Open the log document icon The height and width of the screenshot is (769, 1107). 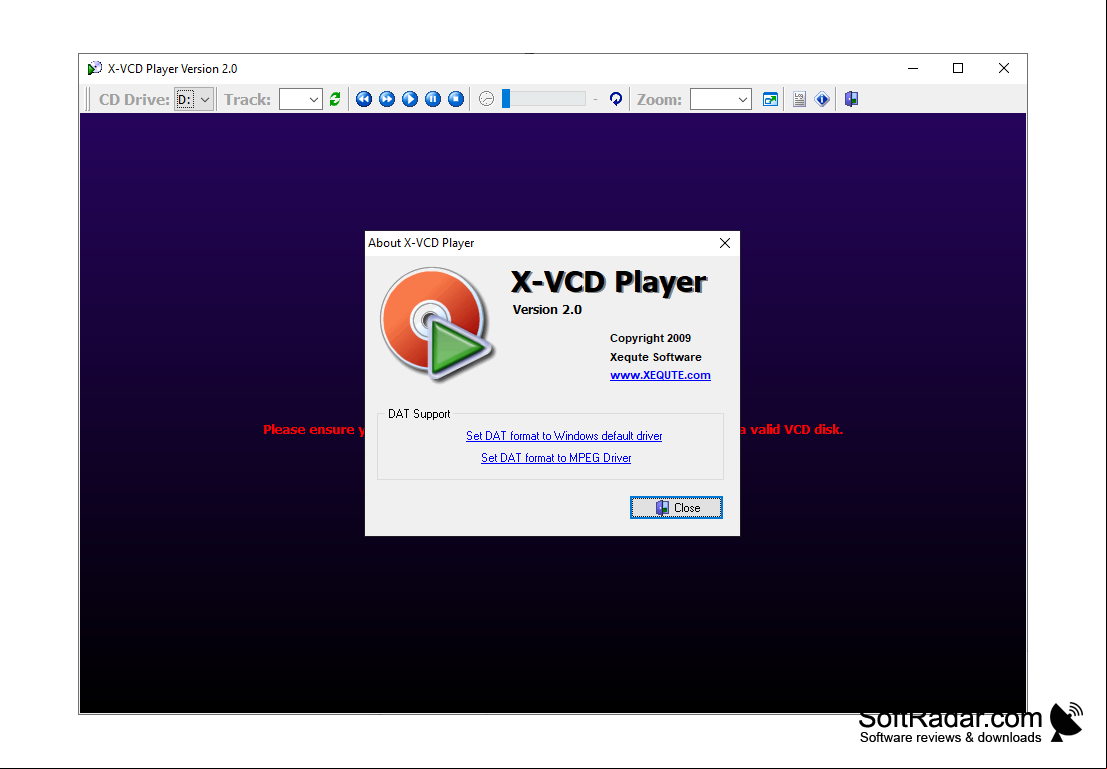[799, 100]
